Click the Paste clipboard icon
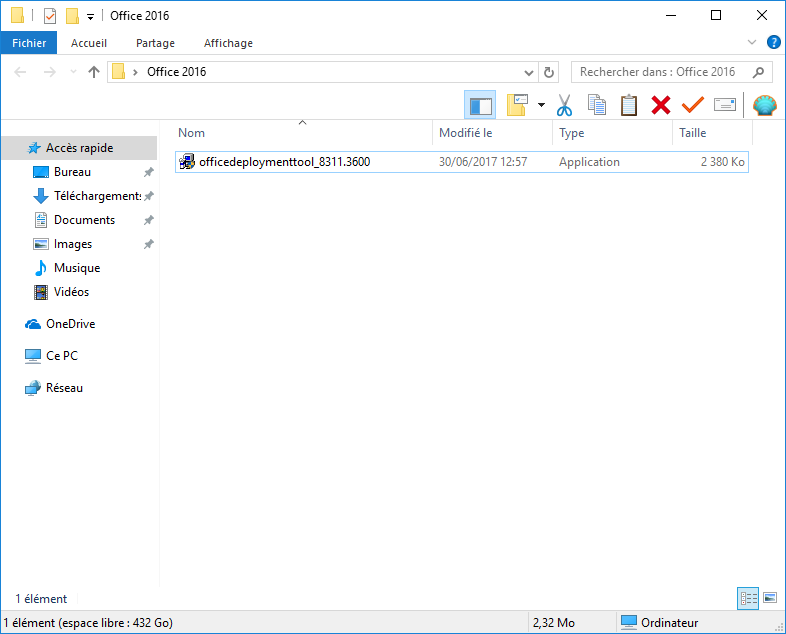 (x=629, y=105)
